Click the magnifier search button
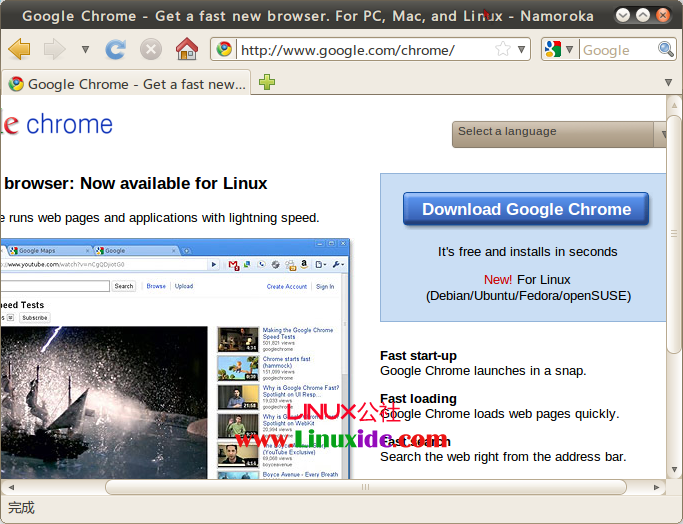This screenshot has width=683, height=524. pyautogui.click(x=666, y=49)
